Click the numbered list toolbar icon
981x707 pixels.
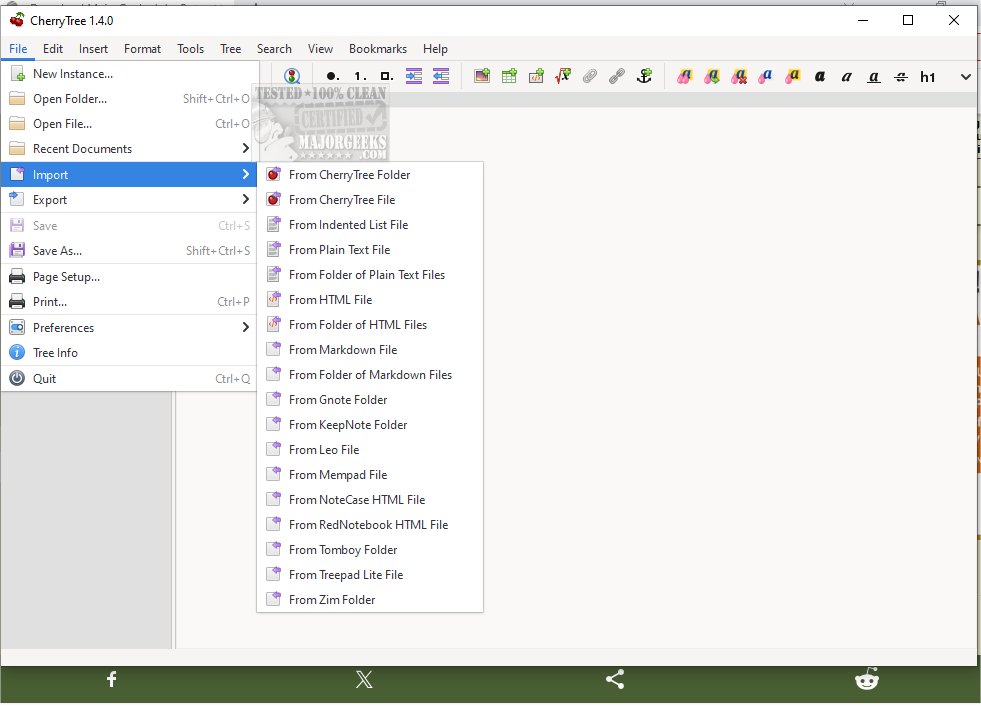click(360, 76)
